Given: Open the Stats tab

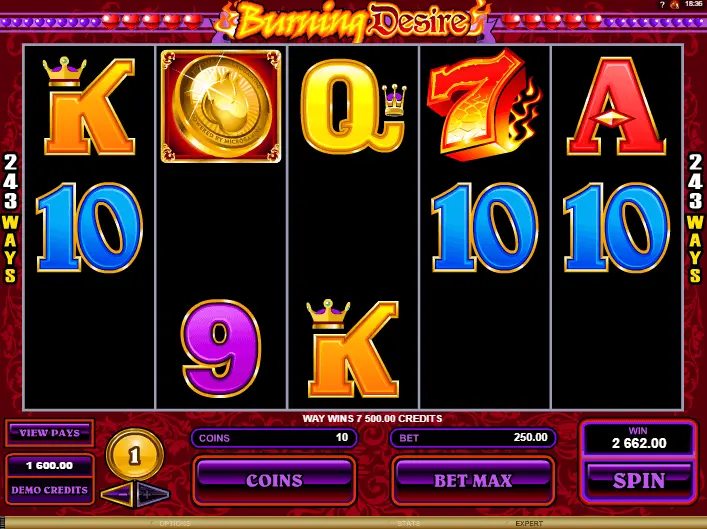Looking at the screenshot, I should coord(409,524).
